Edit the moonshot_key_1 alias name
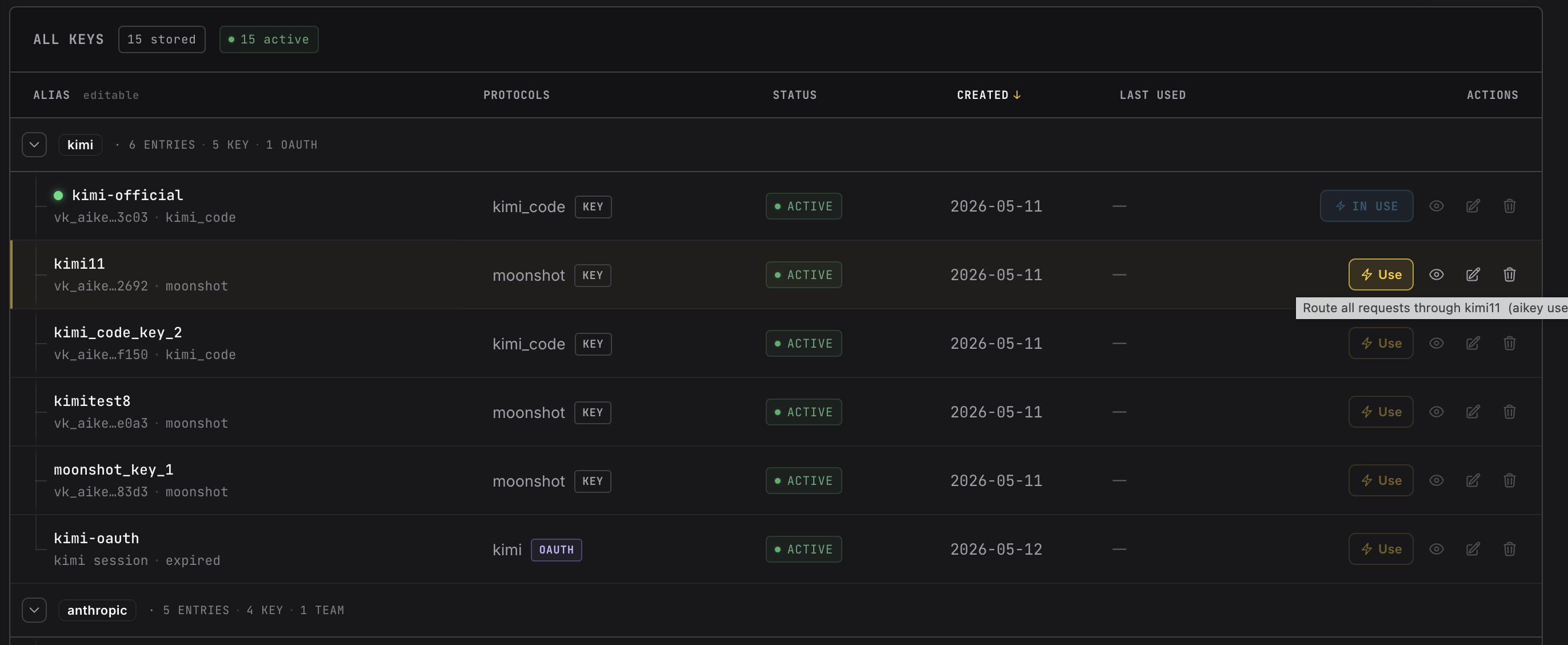This screenshot has height=645, width=1568. point(113,469)
